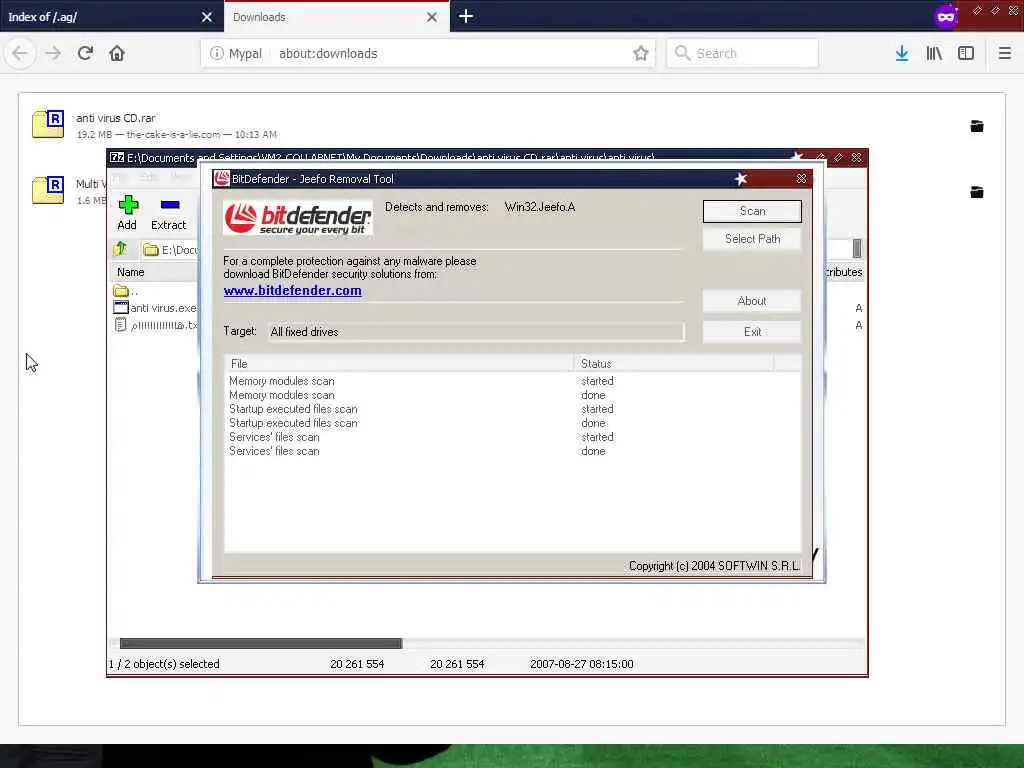Go forward in Mypal browser

point(53,54)
